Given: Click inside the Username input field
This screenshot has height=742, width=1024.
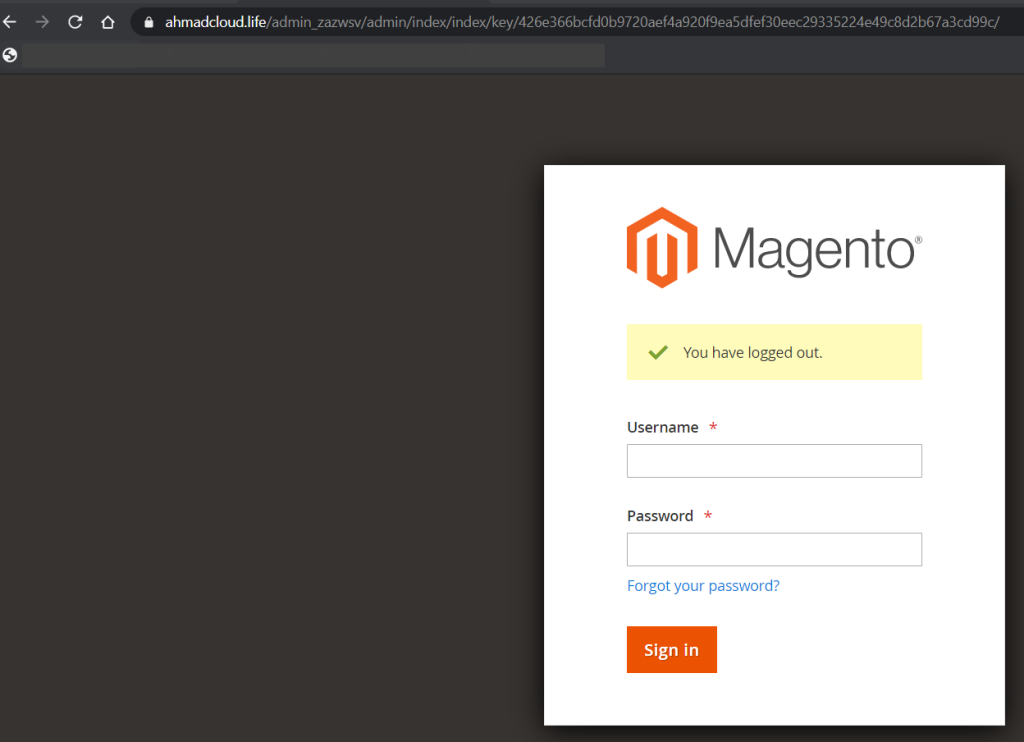Looking at the screenshot, I should (773, 460).
